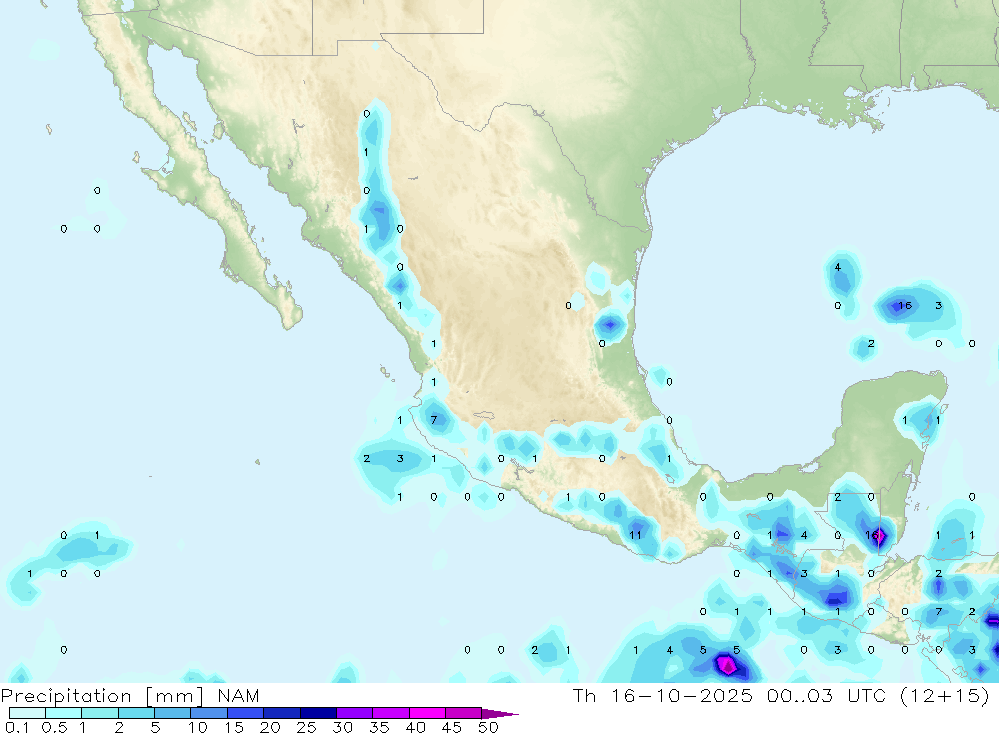Viewport: 1000px width, 733px height.
Task: Select the legend swatch between 45 and 50
Action: [463, 713]
